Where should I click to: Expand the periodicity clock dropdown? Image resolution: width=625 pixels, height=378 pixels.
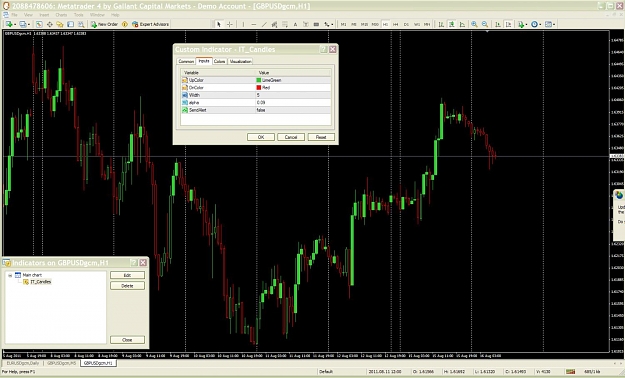pyautogui.click(x=540, y=25)
